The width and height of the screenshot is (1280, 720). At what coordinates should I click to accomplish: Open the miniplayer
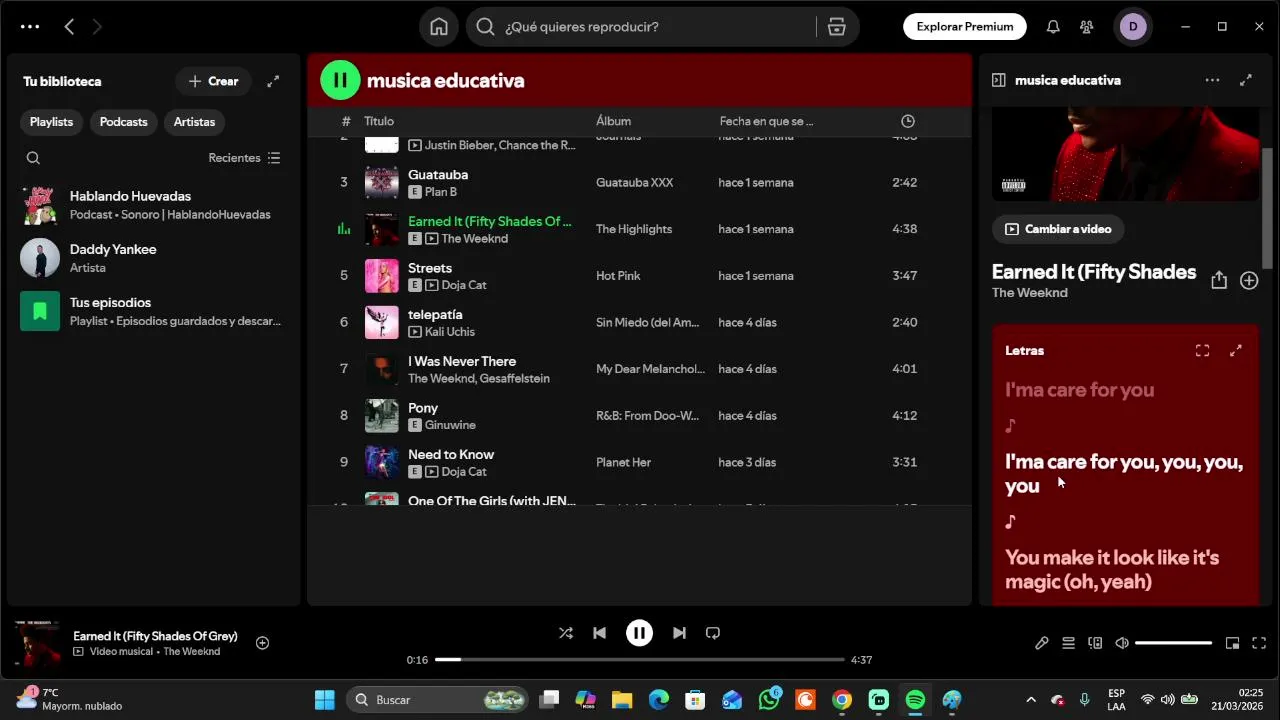pyautogui.click(x=1232, y=643)
